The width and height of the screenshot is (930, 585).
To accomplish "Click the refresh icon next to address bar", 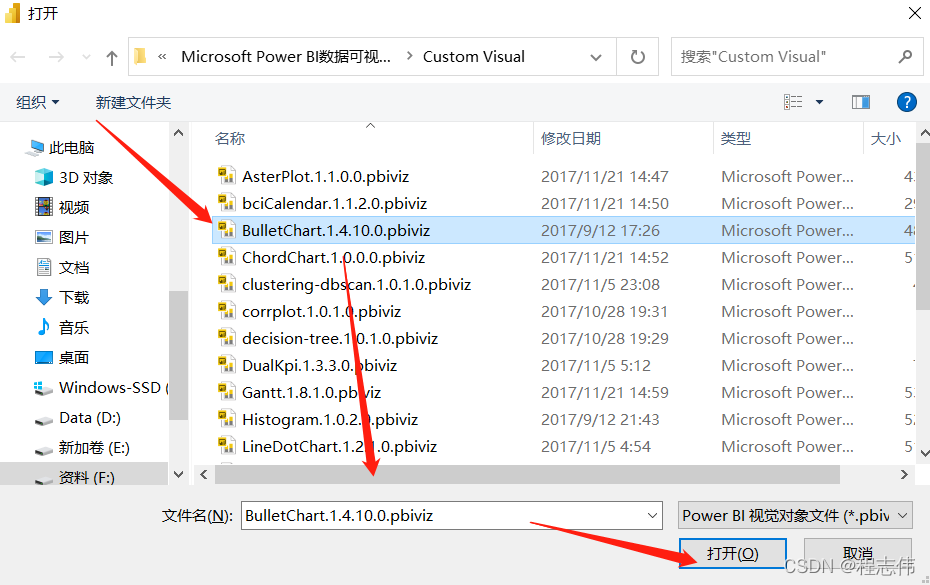I will (638, 56).
